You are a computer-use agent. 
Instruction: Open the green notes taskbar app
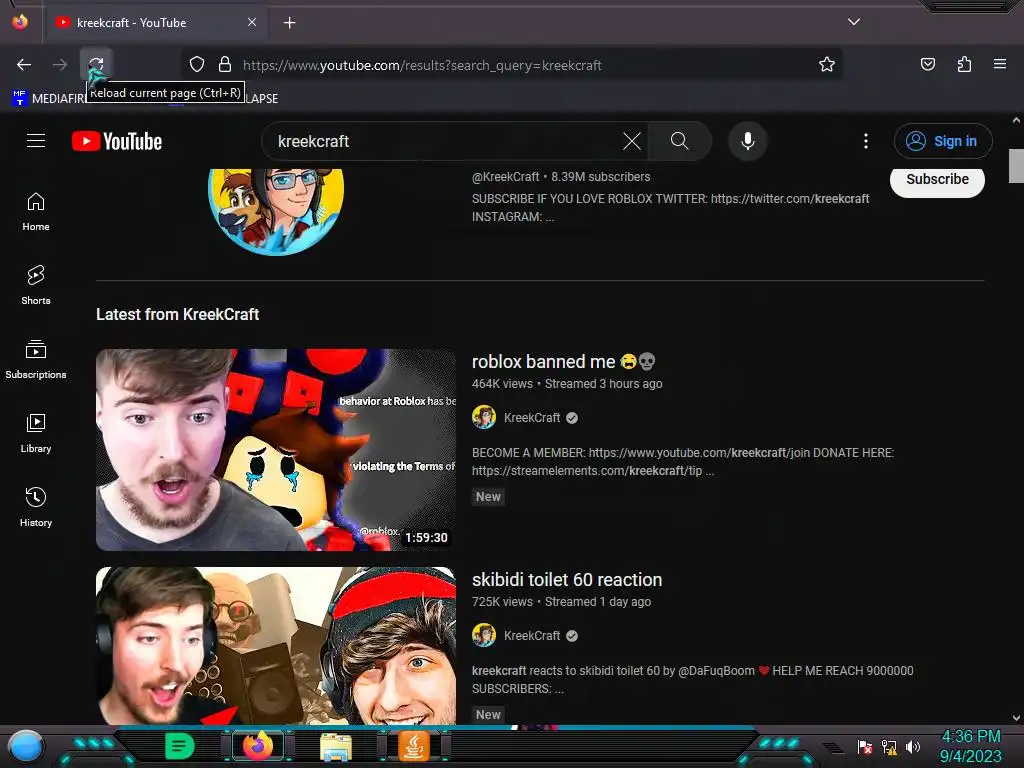coord(180,746)
